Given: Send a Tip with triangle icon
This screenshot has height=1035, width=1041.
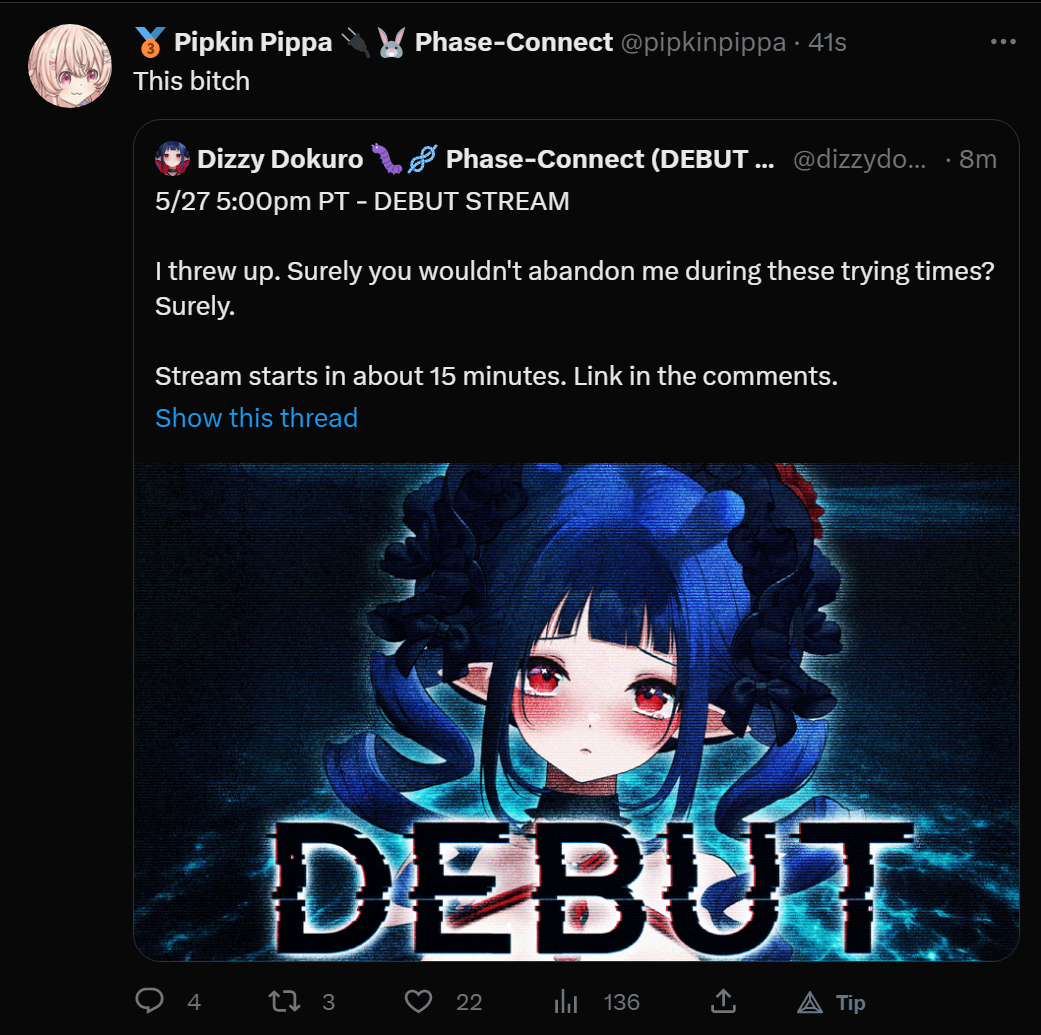Looking at the screenshot, I should pos(831,1002).
